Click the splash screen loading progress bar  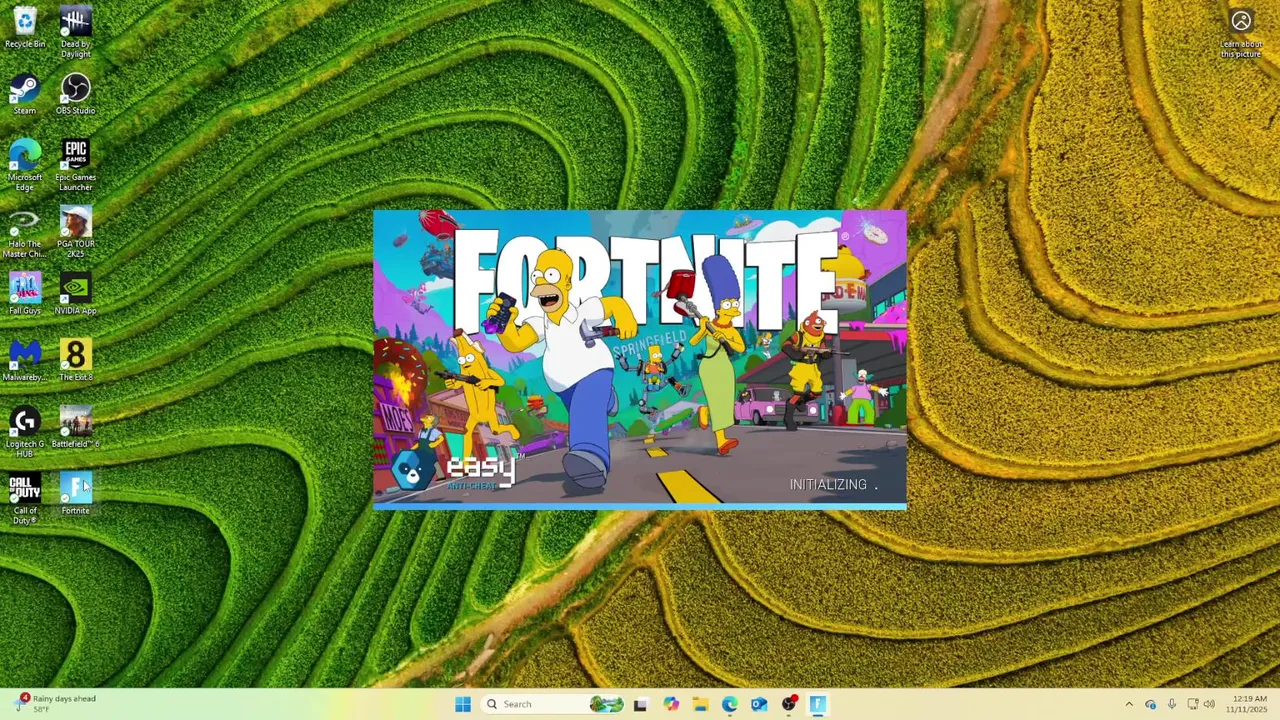pos(640,507)
